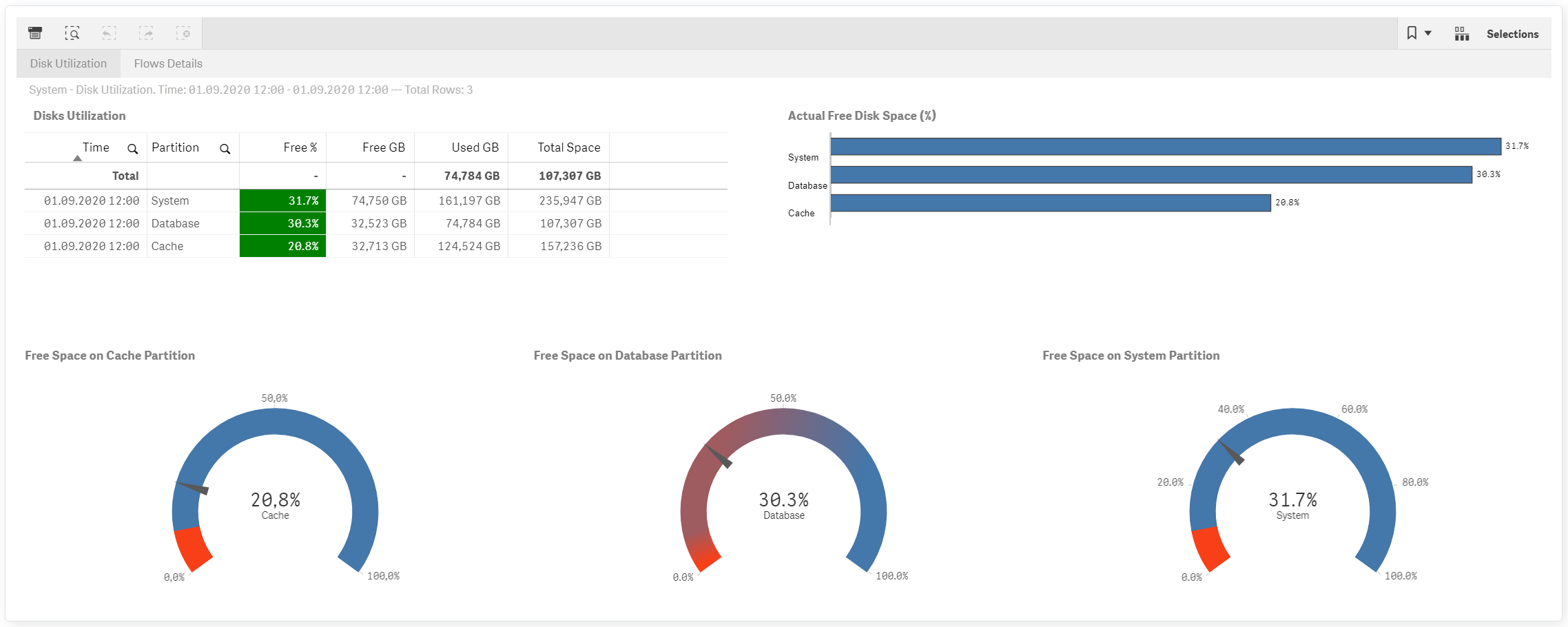Click the green 20.8% free cell
The height and width of the screenshot is (627, 1568).
point(282,246)
